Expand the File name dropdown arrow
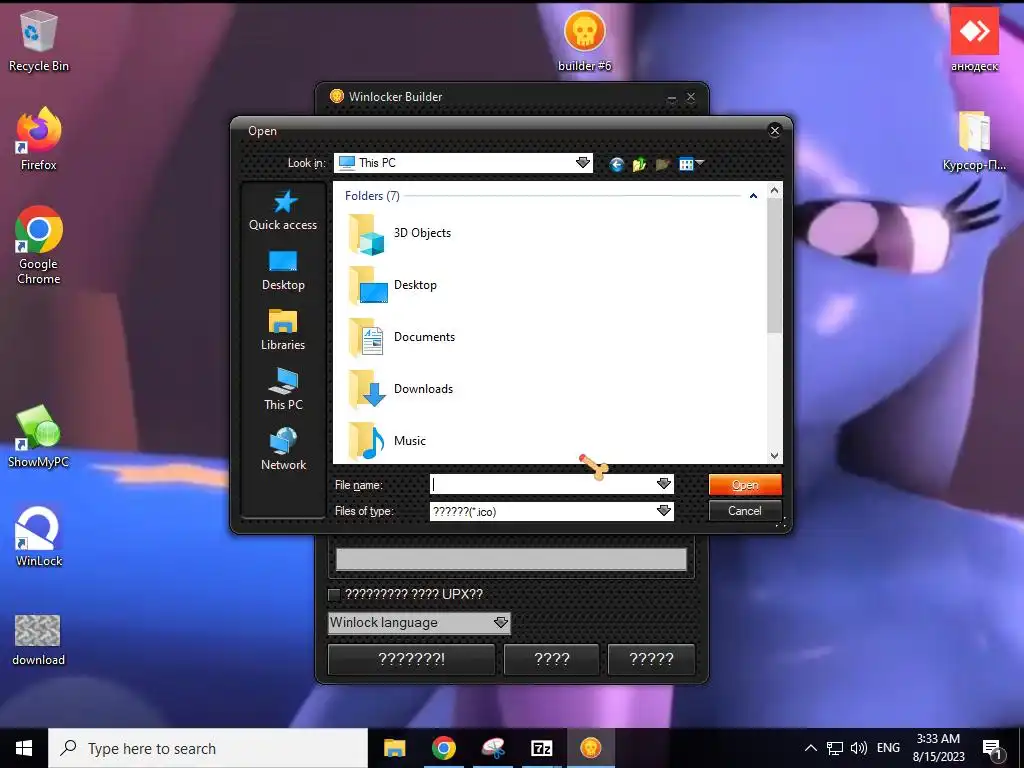Viewport: 1024px width, 768px height. (664, 484)
